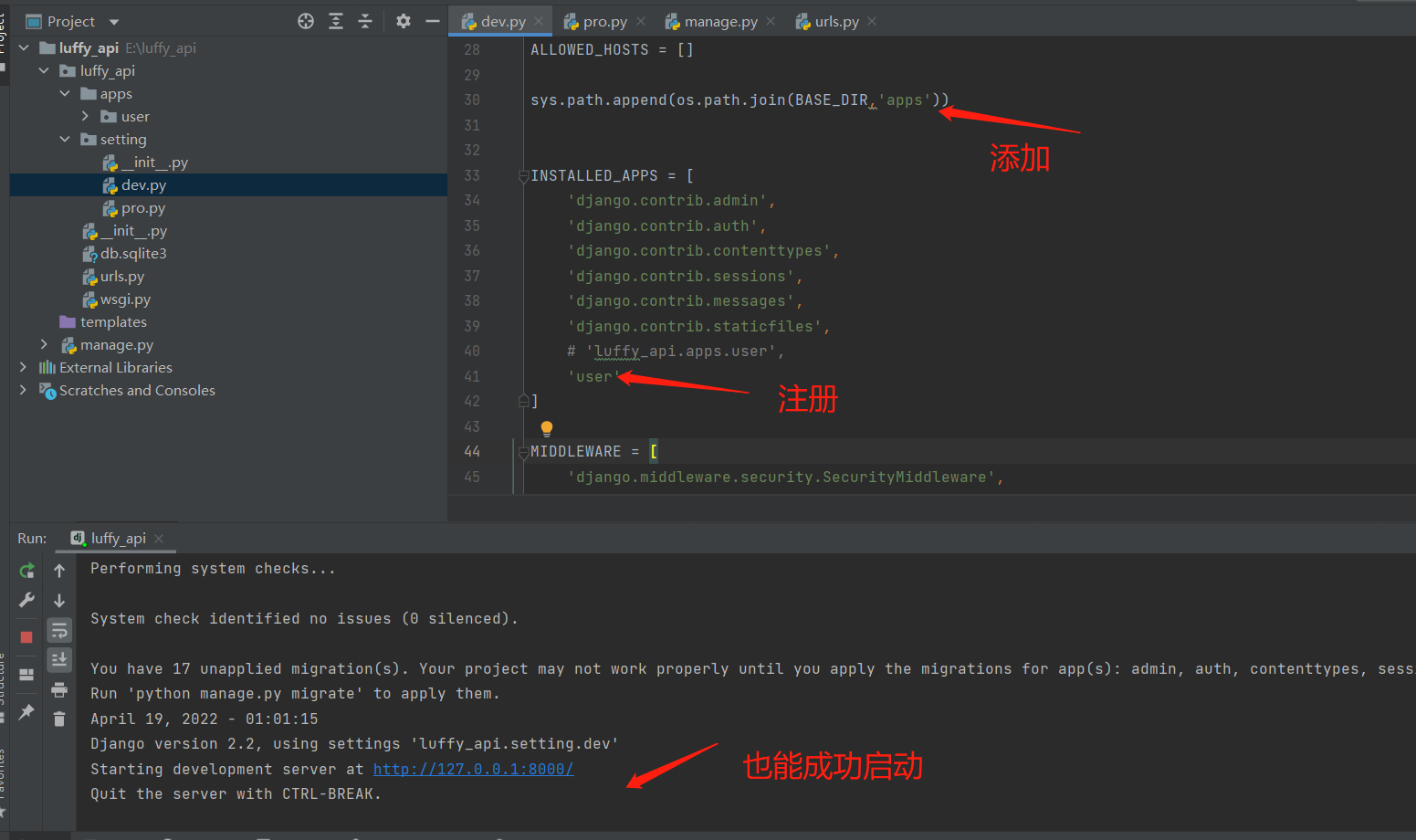Viewport: 1416px width, 840px height.
Task: Click the print icon in Run console
Action: [x=59, y=689]
